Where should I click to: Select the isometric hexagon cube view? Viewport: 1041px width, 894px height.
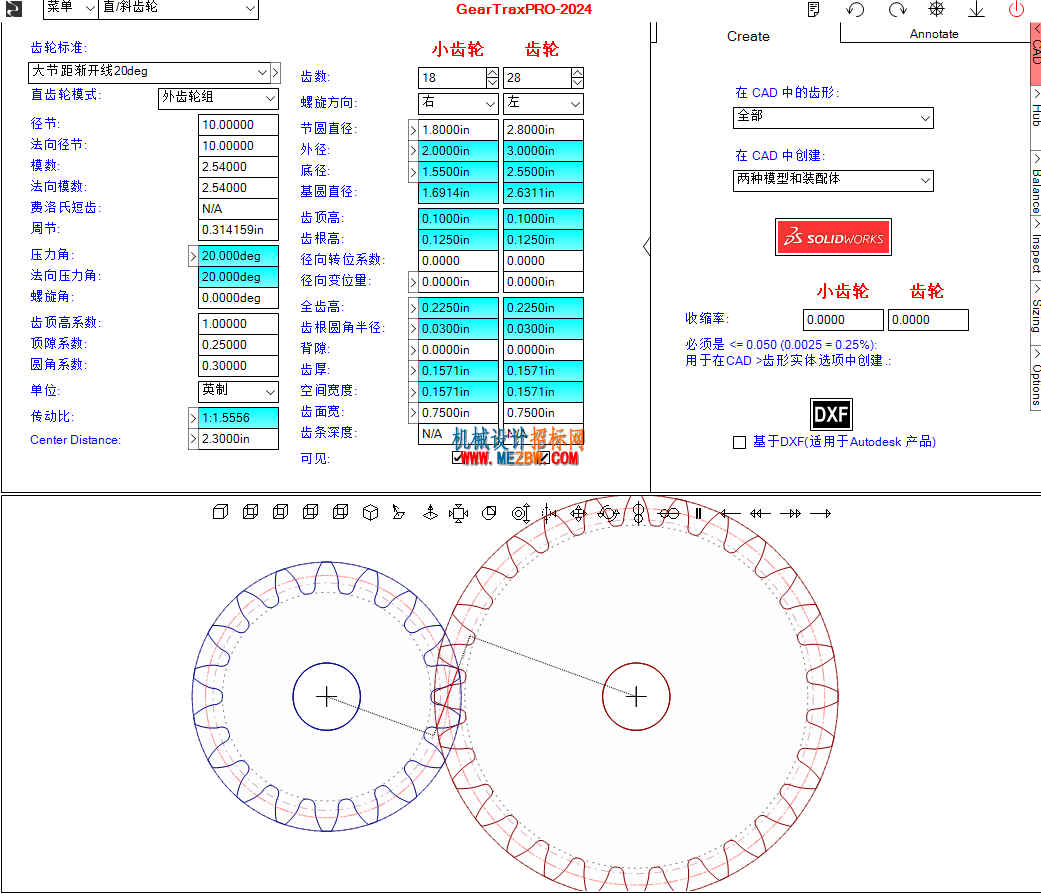[x=370, y=512]
